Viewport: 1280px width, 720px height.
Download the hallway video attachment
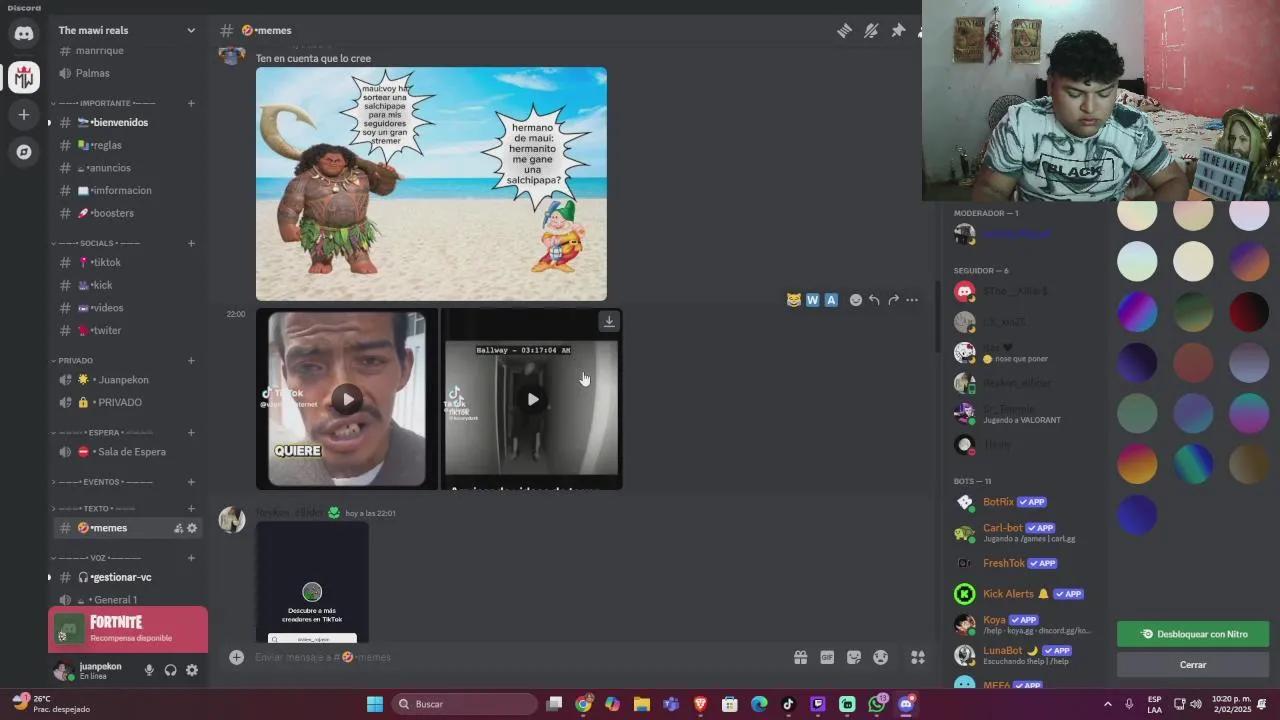tap(609, 321)
